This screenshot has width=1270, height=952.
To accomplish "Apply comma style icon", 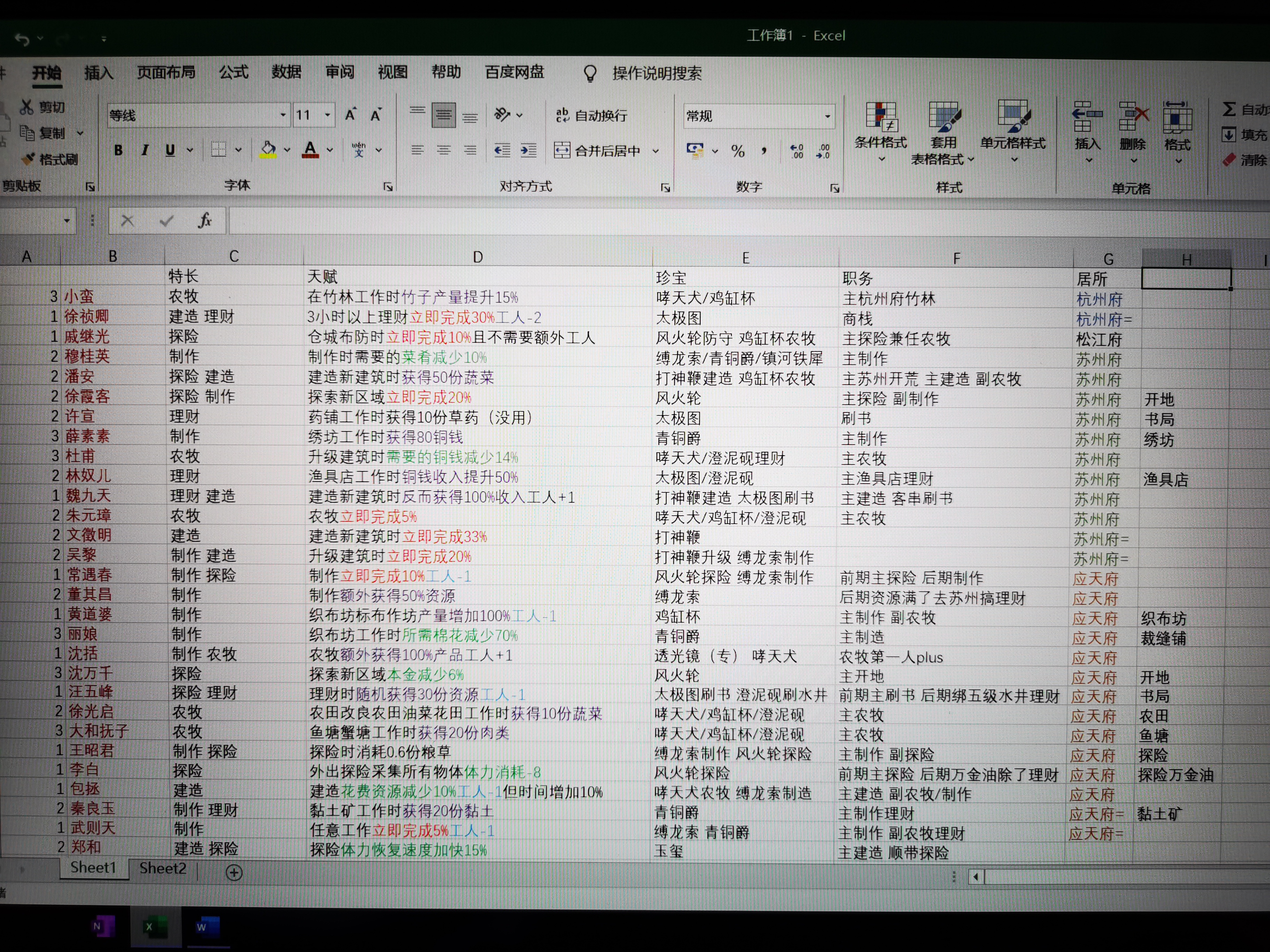I will tap(763, 151).
